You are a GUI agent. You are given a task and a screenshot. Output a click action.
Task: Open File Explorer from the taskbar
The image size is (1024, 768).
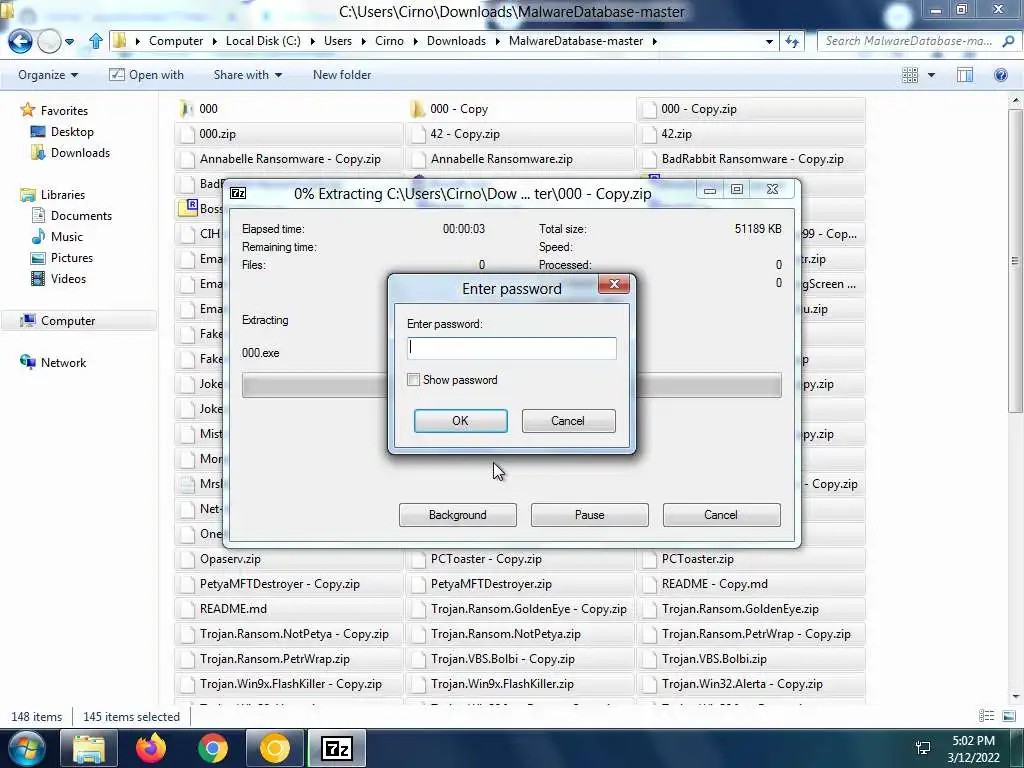click(89, 748)
